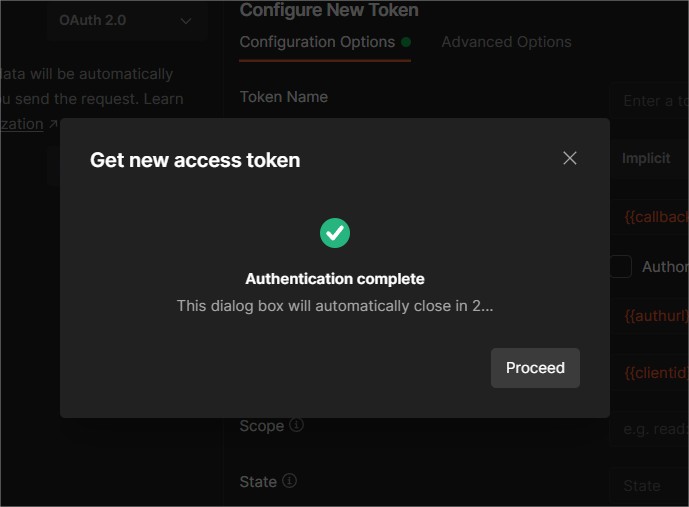Expand the Implicit grant type dropdown
This screenshot has height=507, width=689.
pos(650,158)
